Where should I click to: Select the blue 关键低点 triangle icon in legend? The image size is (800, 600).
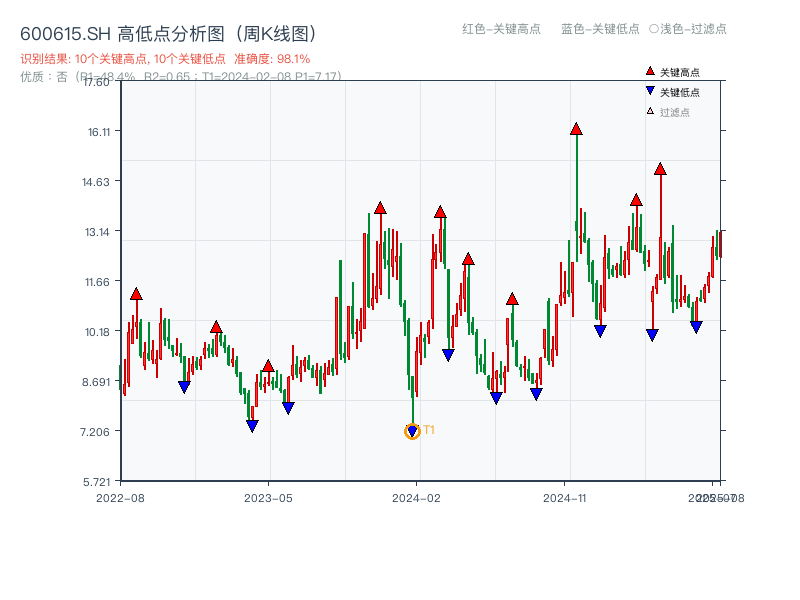649,90
